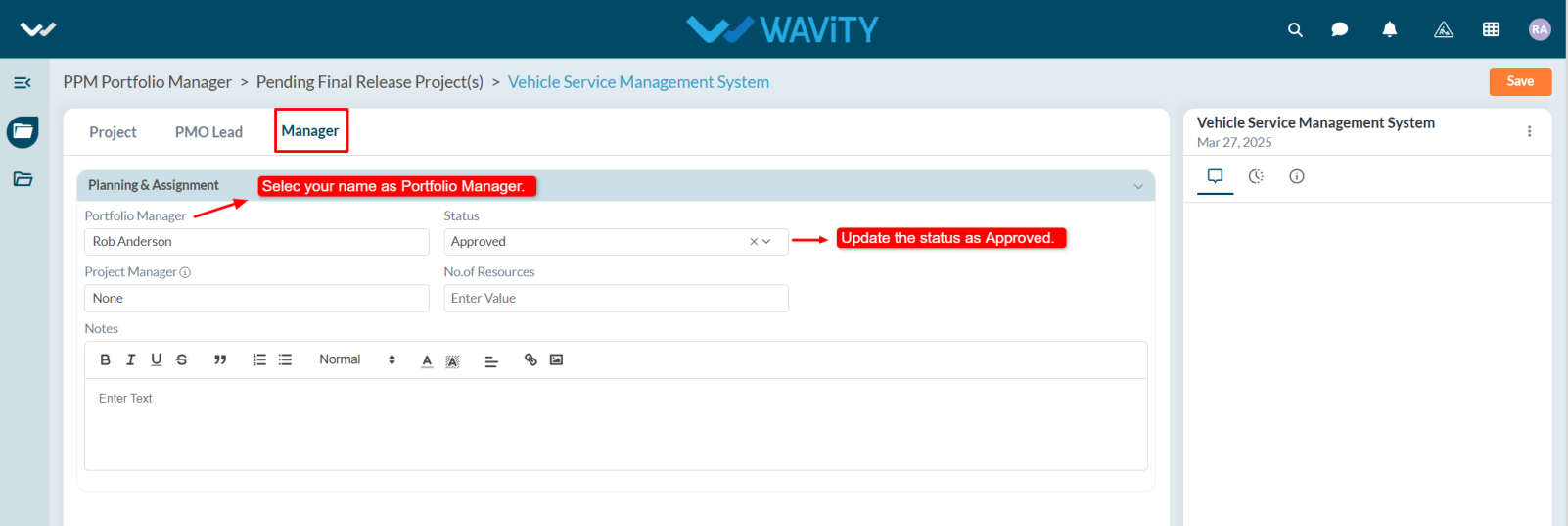Open the apps grid icon

(x=1492, y=29)
